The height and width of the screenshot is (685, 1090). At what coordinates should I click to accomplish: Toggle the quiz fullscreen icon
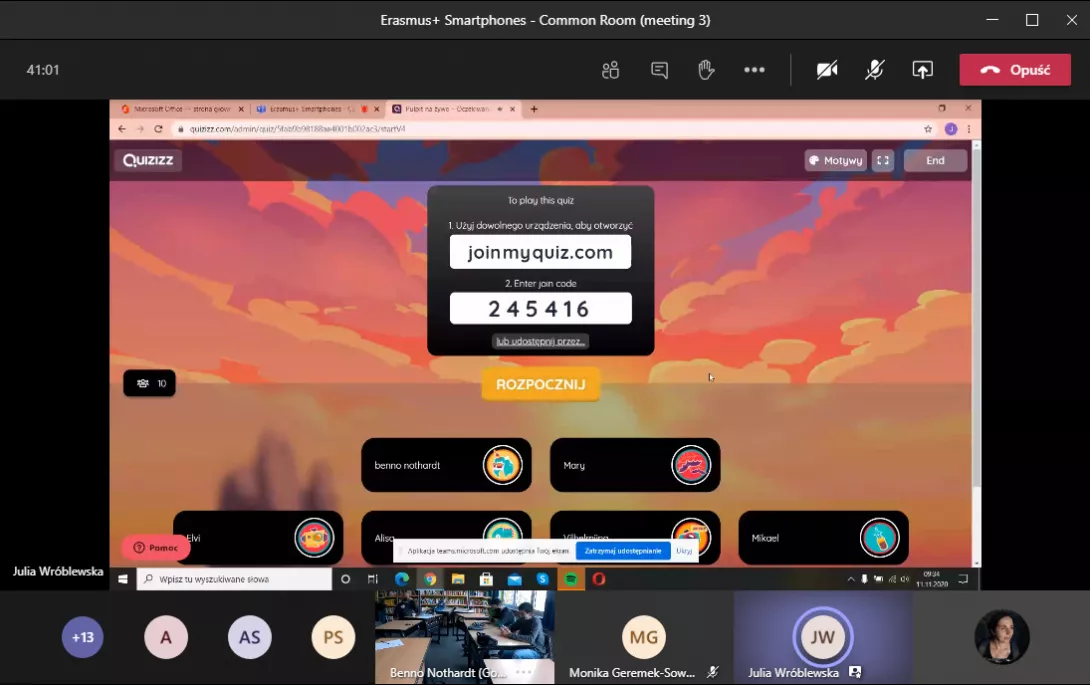[882, 160]
